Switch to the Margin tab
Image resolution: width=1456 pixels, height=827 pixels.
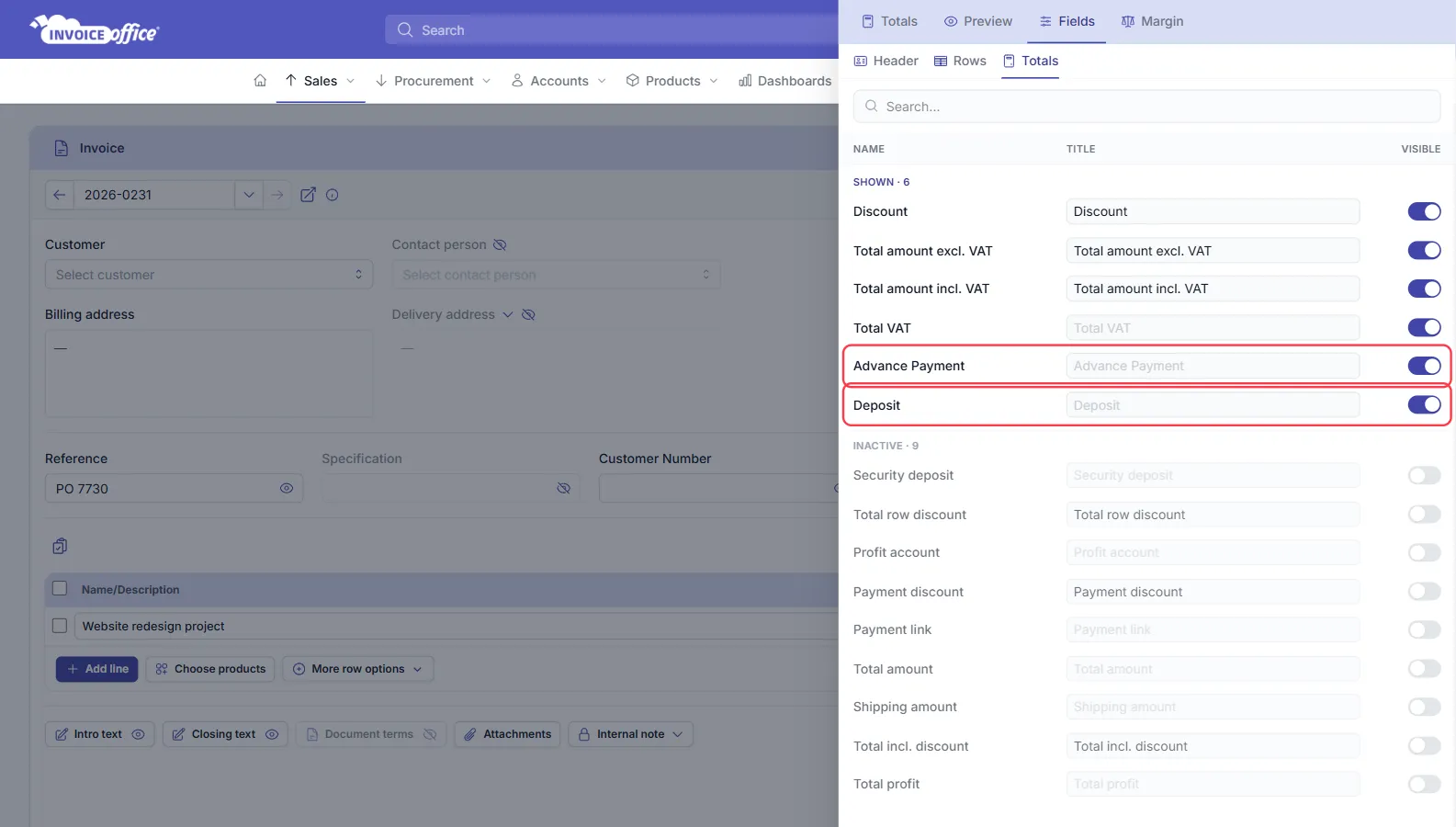coord(1152,21)
